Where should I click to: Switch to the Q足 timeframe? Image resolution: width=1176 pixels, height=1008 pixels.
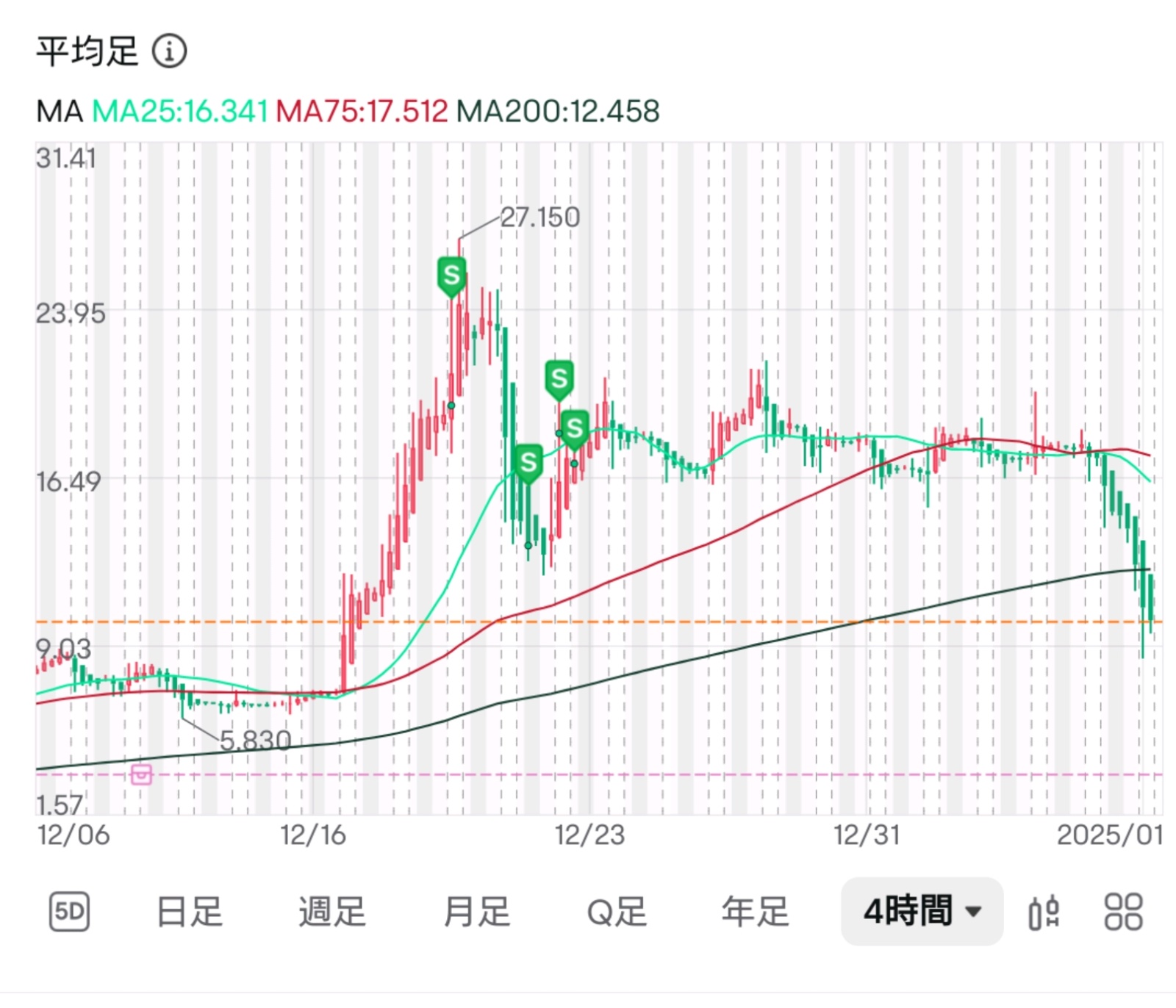(617, 912)
